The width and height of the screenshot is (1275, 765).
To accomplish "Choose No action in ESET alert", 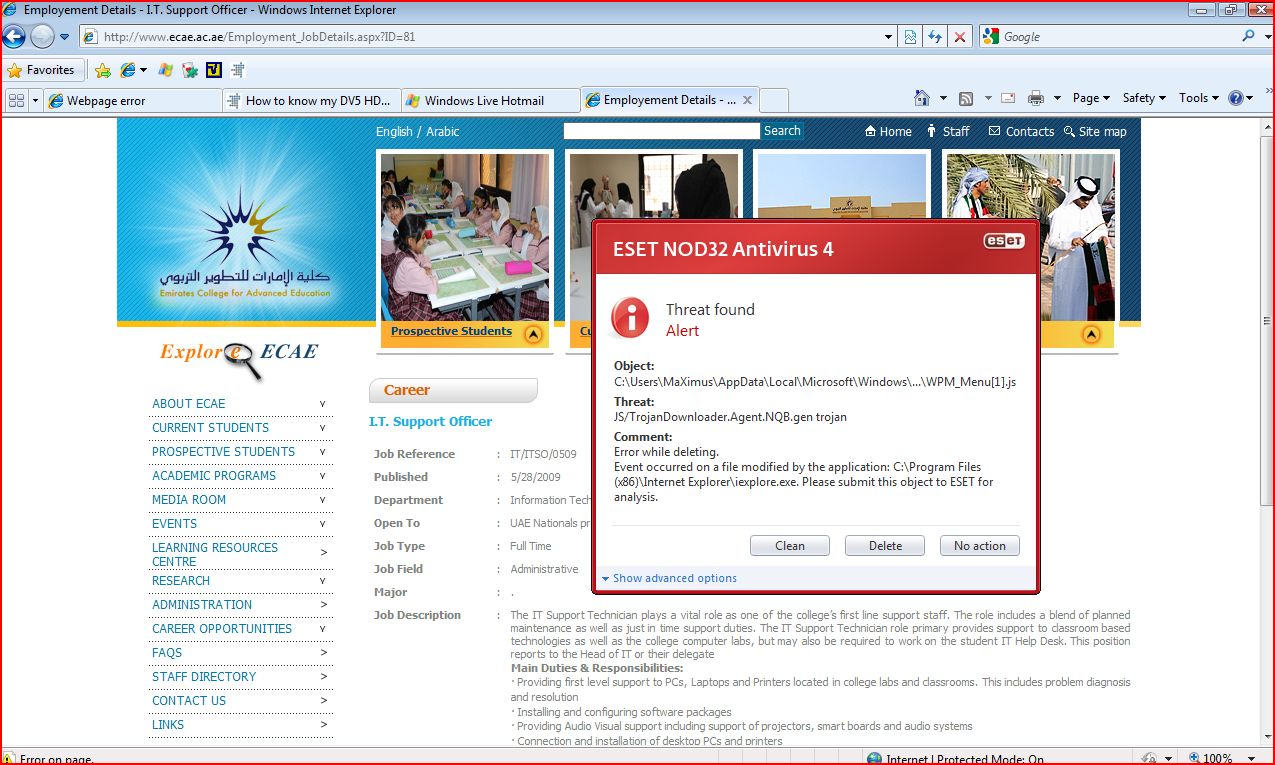I will click(980, 546).
